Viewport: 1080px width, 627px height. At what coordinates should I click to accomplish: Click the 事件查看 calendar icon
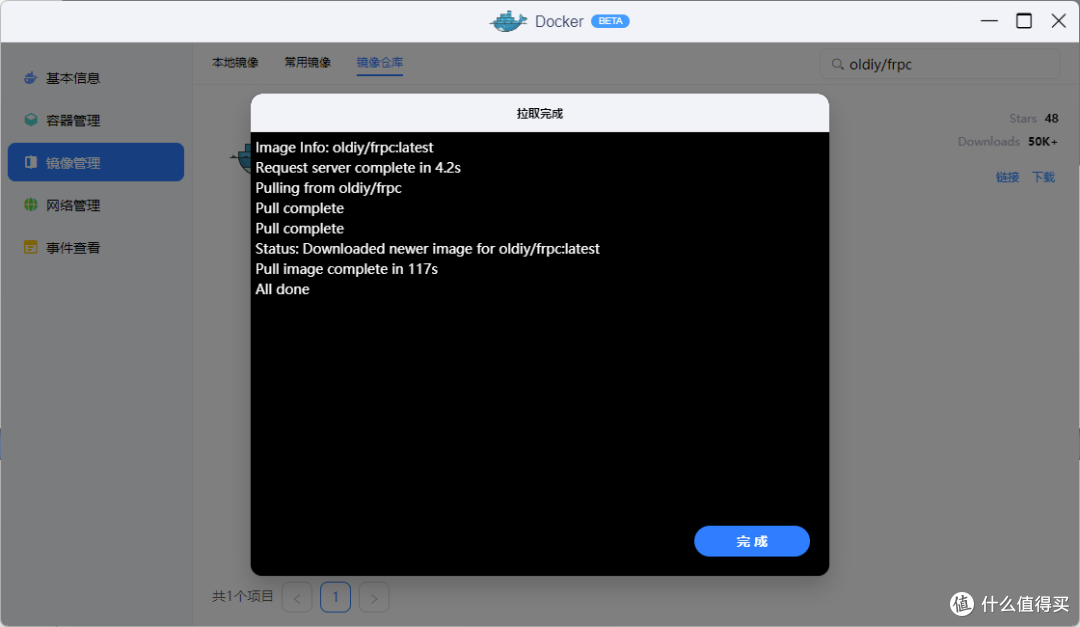pos(30,247)
